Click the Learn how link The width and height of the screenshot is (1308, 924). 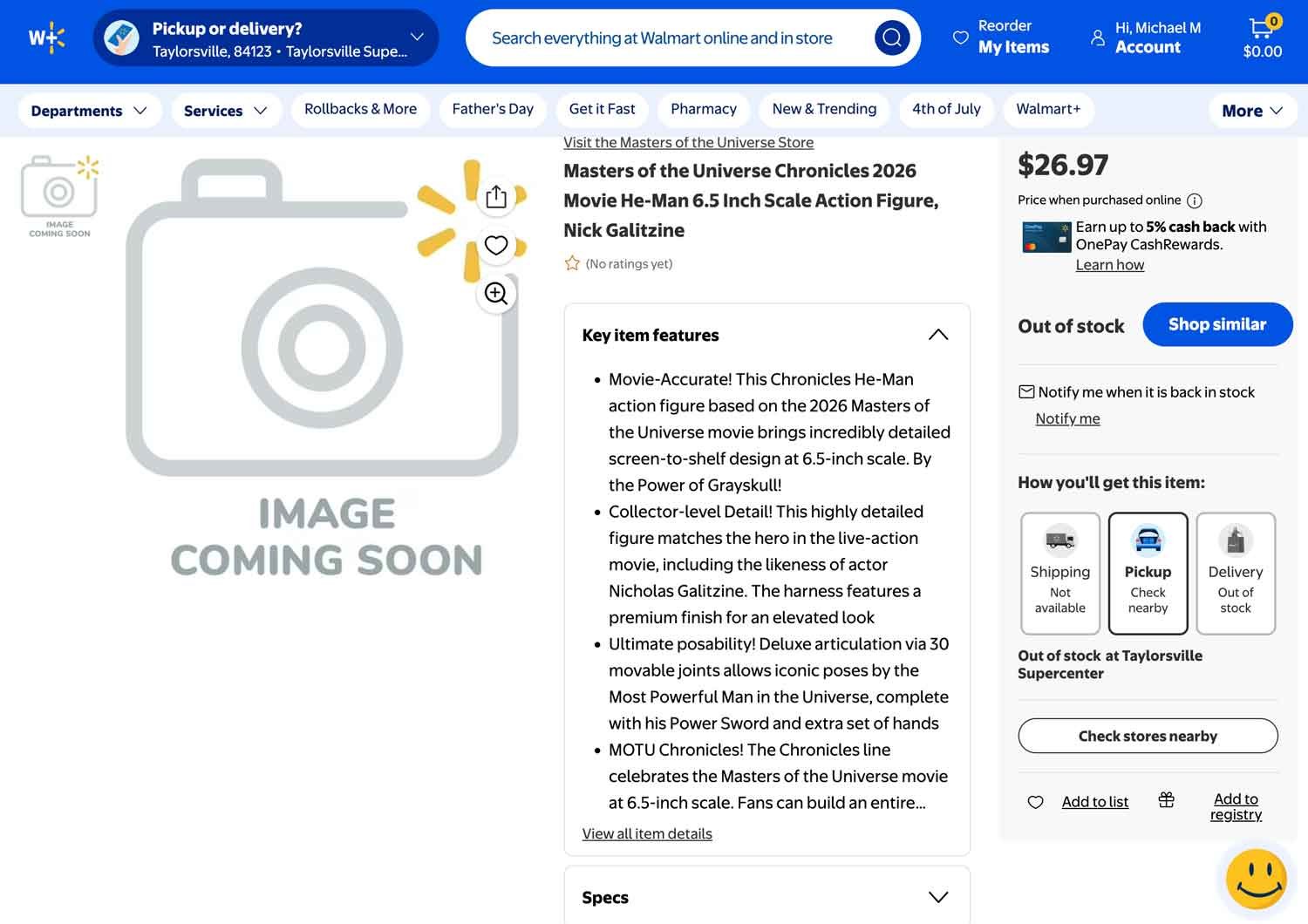tap(1109, 265)
